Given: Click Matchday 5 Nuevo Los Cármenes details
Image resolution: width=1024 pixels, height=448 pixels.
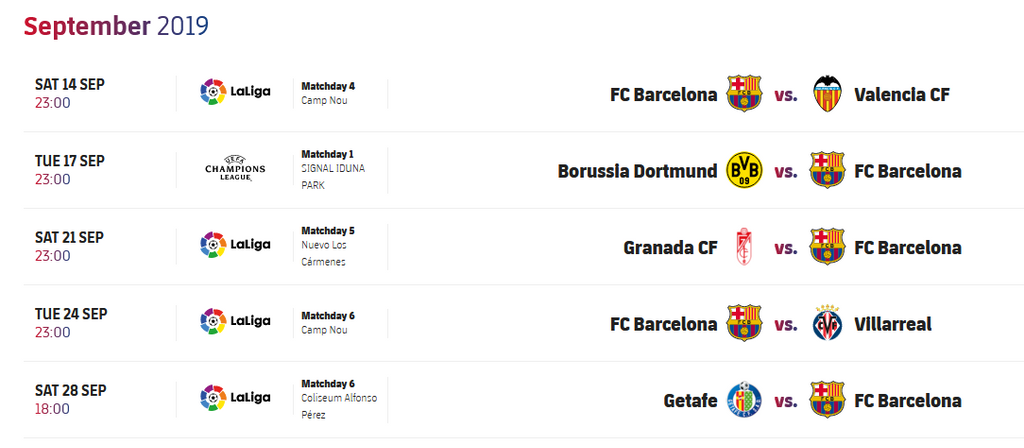Looking at the screenshot, I should [328, 246].
